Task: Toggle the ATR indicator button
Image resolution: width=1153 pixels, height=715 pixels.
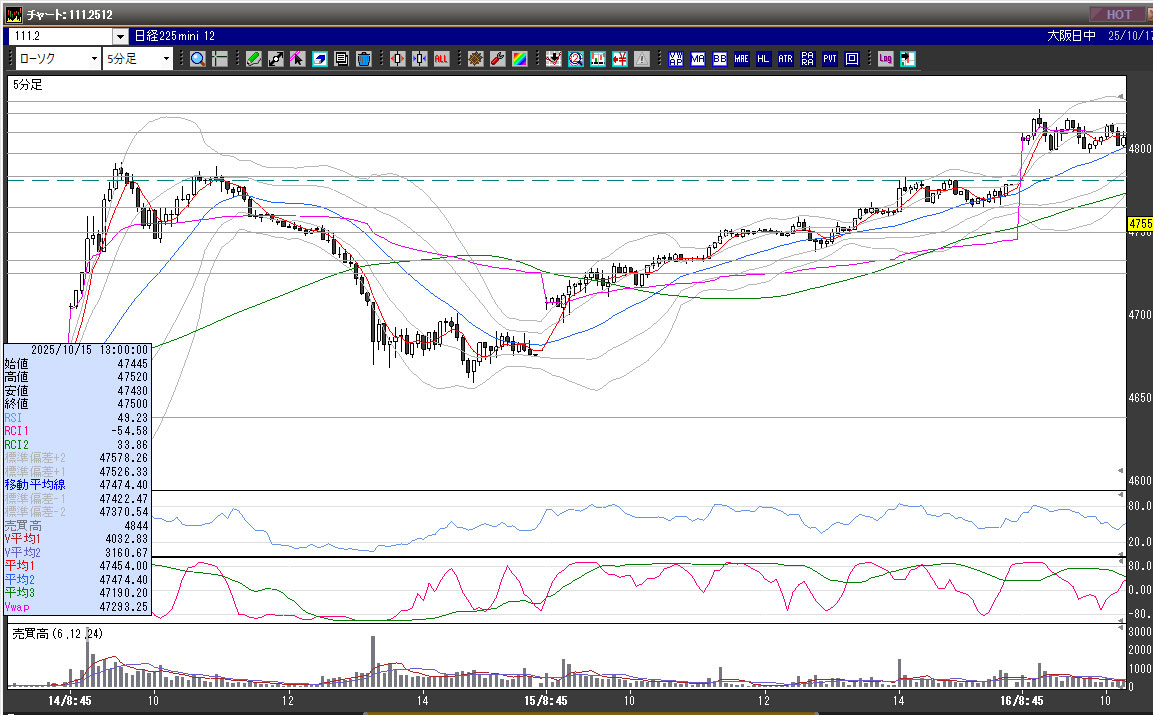Action: click(x=785, y=59)
